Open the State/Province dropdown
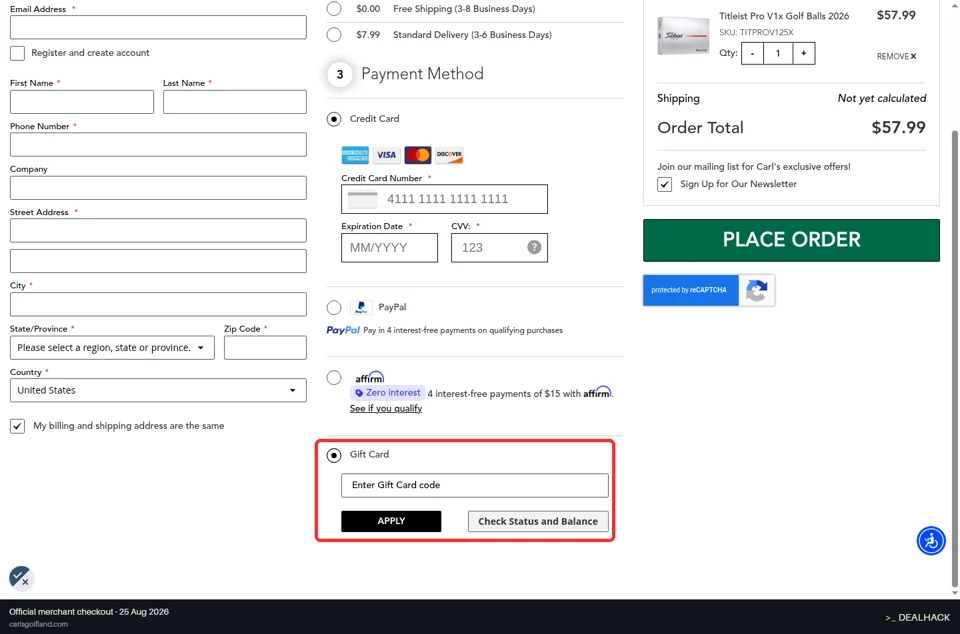Screen dimensions: 960x634 click(x=112, y=348)
